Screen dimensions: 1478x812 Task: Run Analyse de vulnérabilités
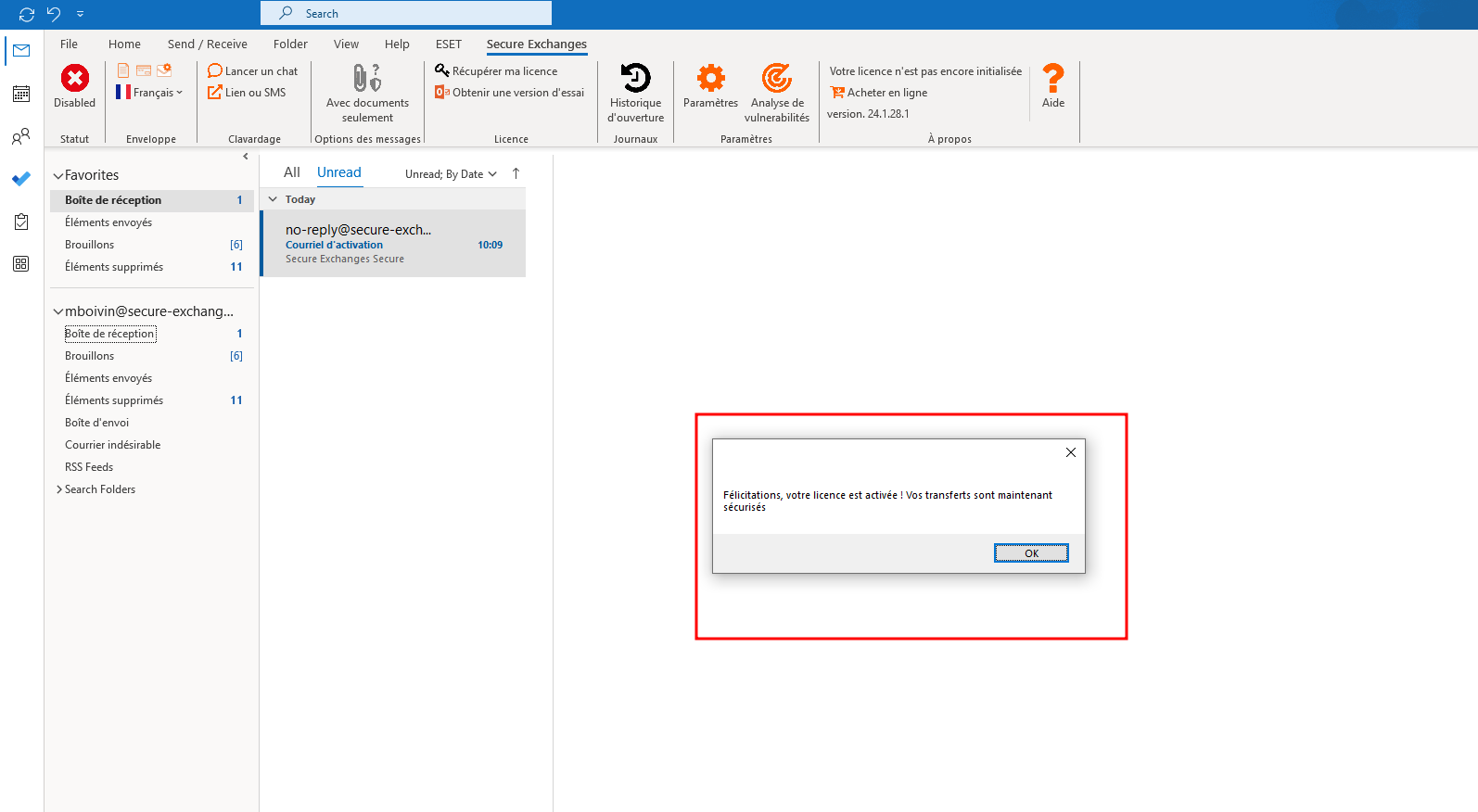coord(777,93)
